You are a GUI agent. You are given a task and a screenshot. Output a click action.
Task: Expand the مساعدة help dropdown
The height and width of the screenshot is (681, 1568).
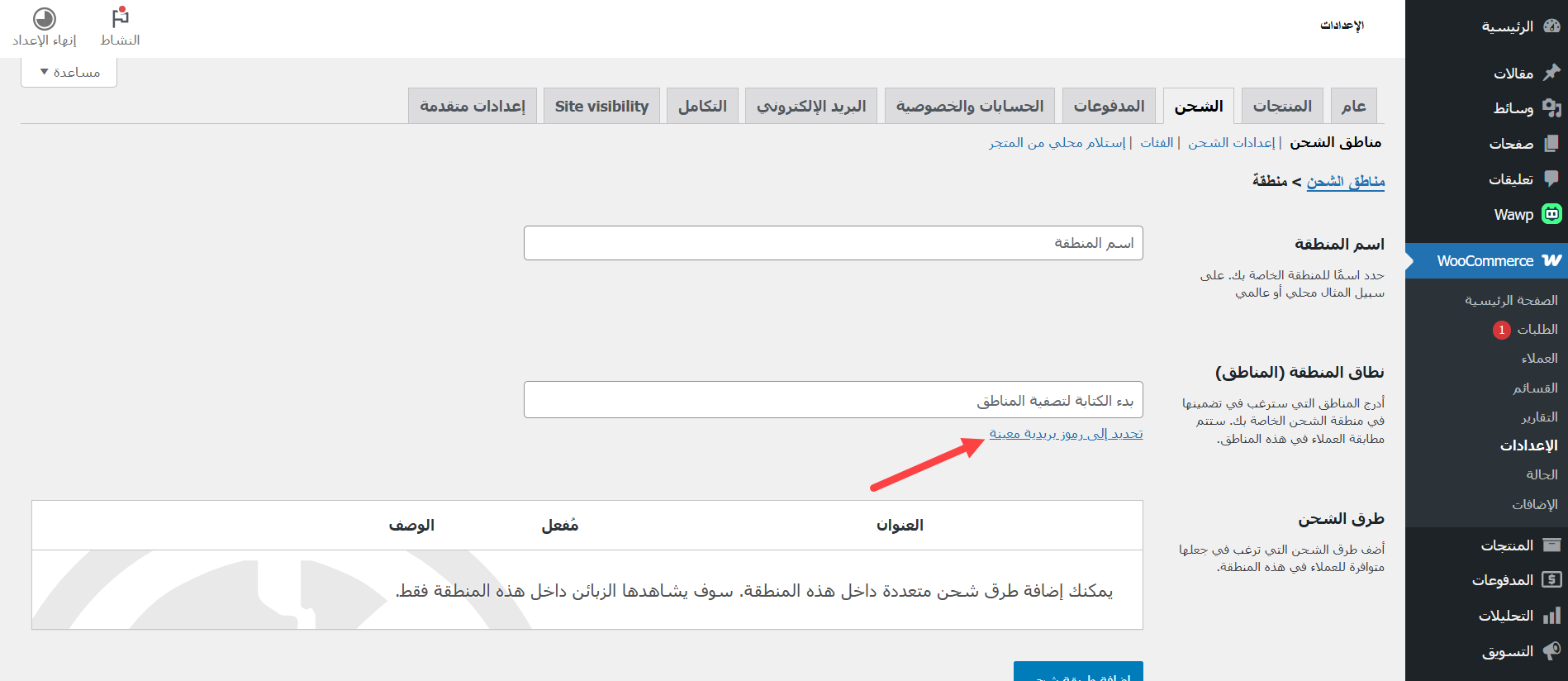coord(69,73)
